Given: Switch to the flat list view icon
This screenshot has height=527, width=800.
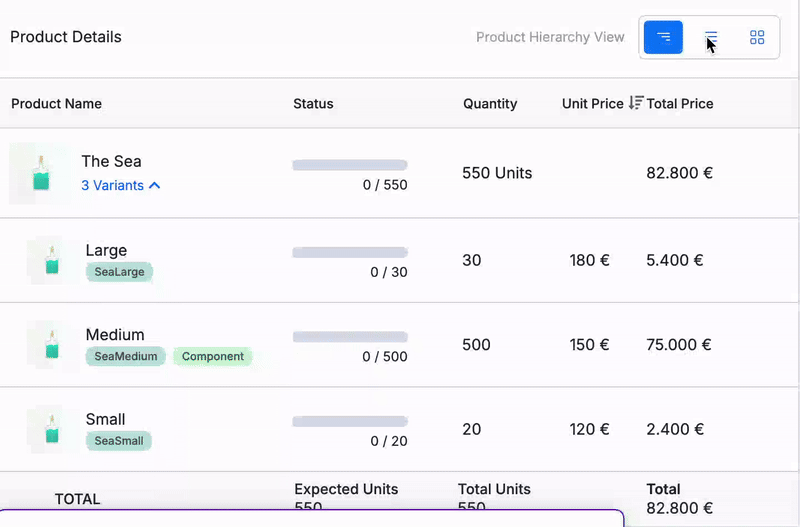Looking at the screenshot, I should point(711,37).
